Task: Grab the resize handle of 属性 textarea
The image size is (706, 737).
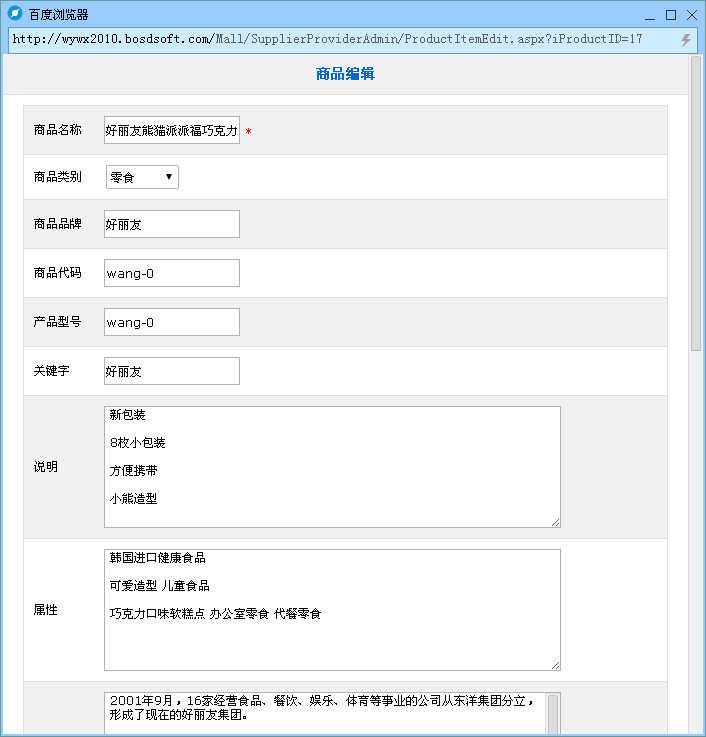Action: tap(556, 666)
